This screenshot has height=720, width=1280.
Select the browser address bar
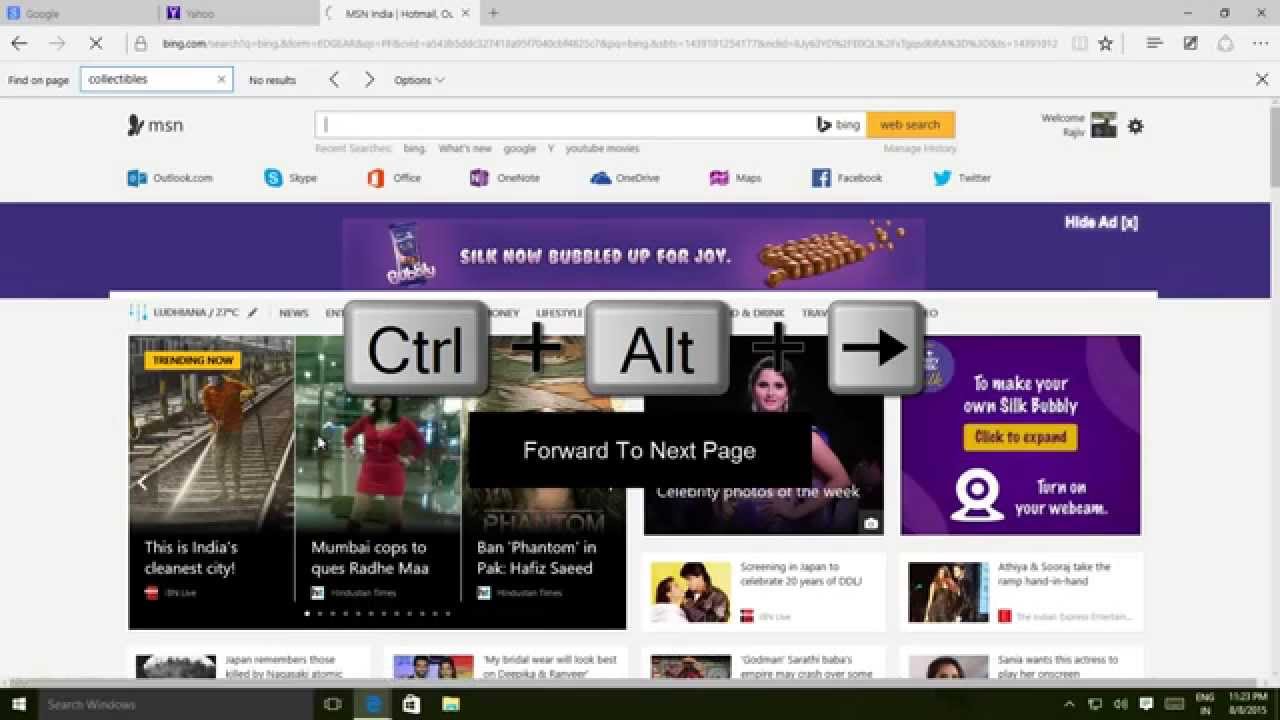pos(608,43)
